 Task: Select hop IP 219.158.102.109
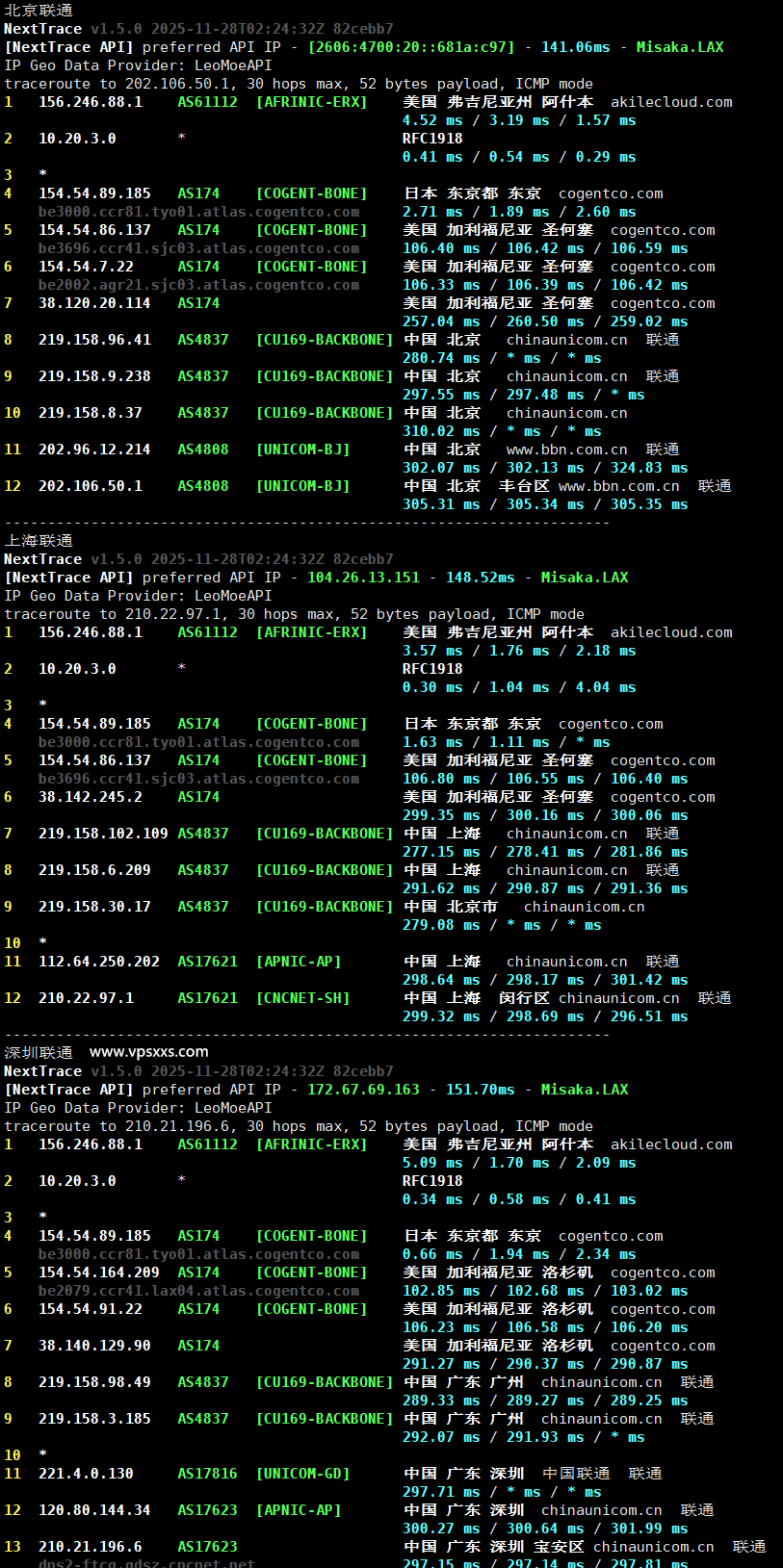coord(103,834)
